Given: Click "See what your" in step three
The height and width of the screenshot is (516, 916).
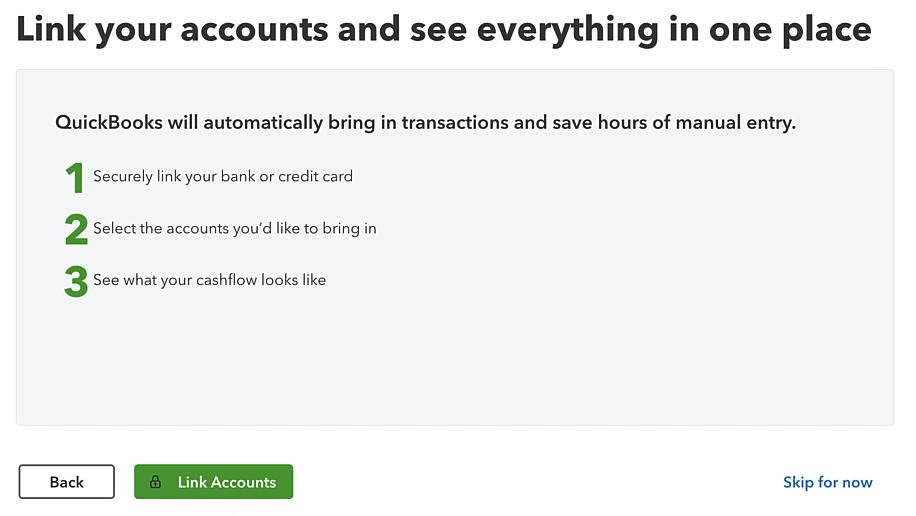Looking at the screenshot, I should [143, 280].
